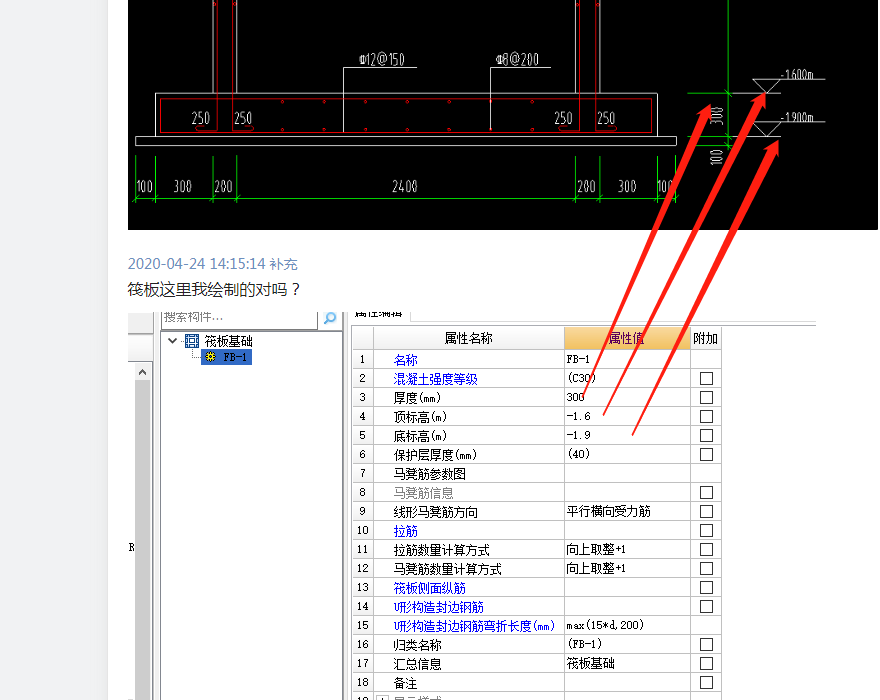
Task: Click the 平行横向受力筋 value cell
Action: (x=627, y=511)
